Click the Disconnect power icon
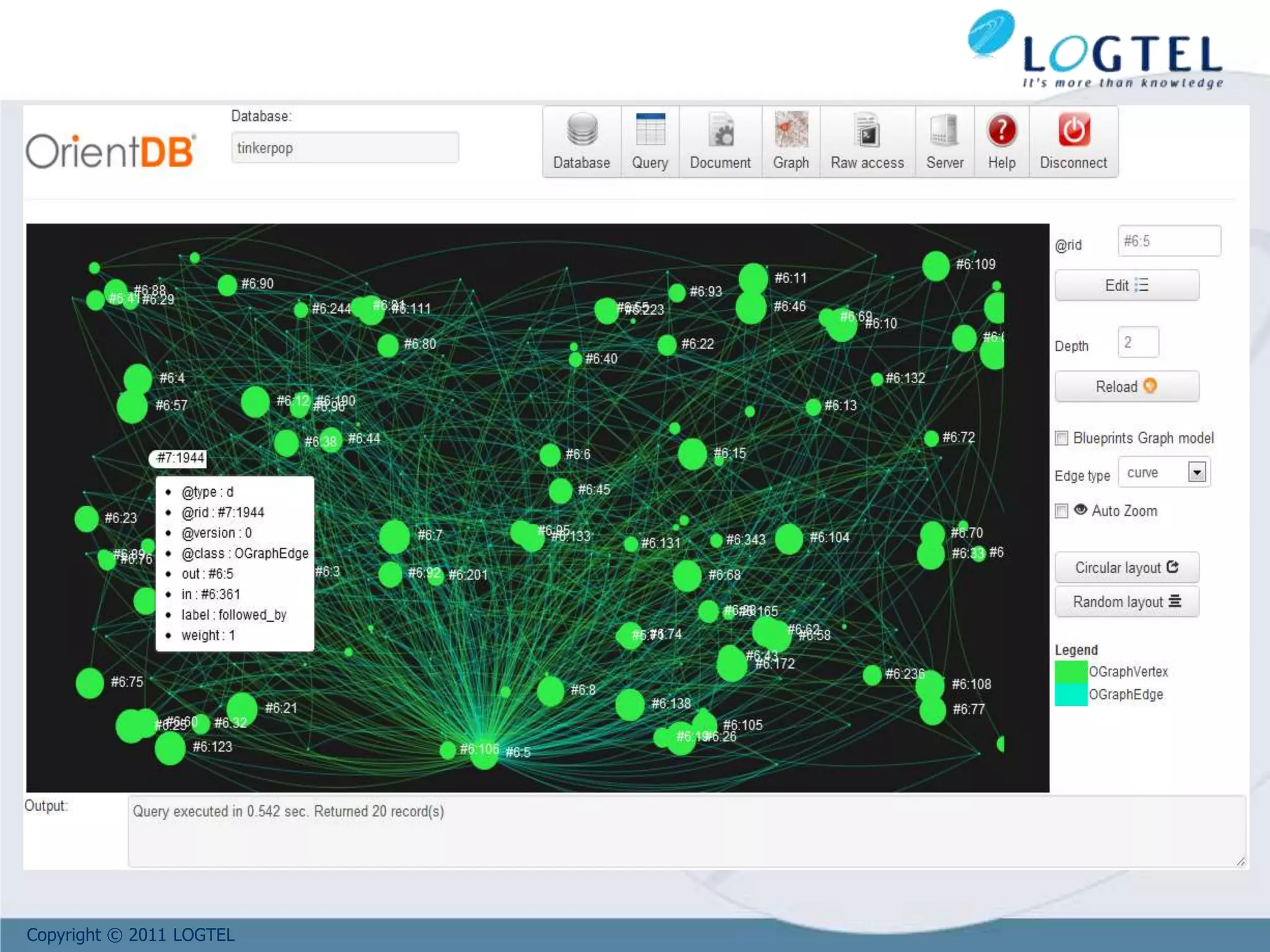The height and width of the screenshot is (952, 1270). (1073, 130)
